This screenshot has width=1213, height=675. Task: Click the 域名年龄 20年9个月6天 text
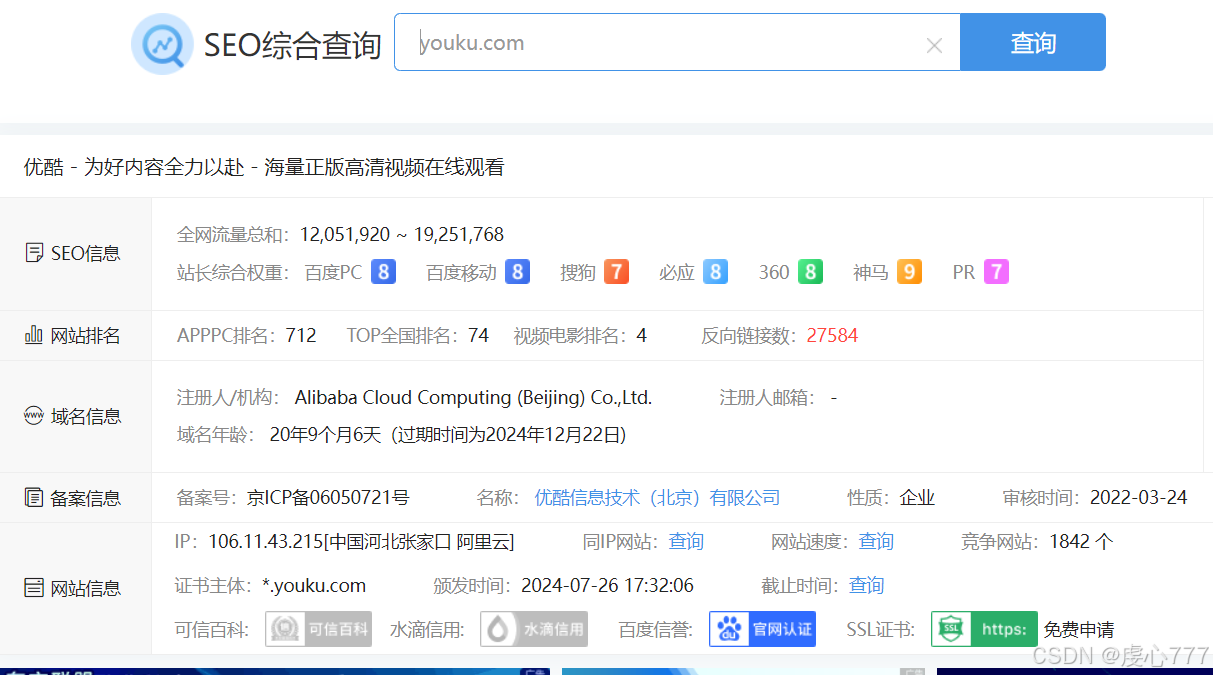click(326, 435)
